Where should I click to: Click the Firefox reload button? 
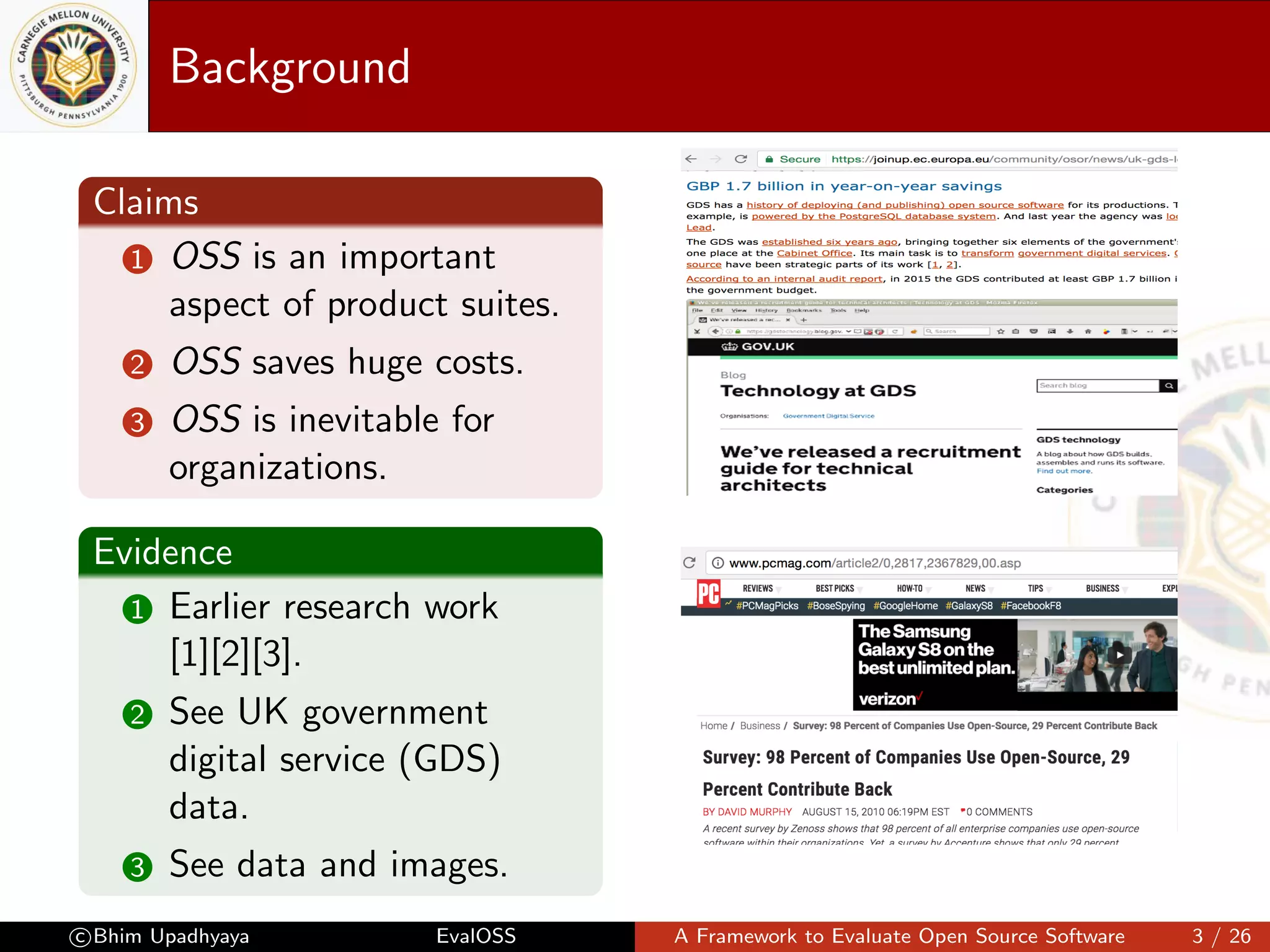pyautogui.click(x=895, y=332)
